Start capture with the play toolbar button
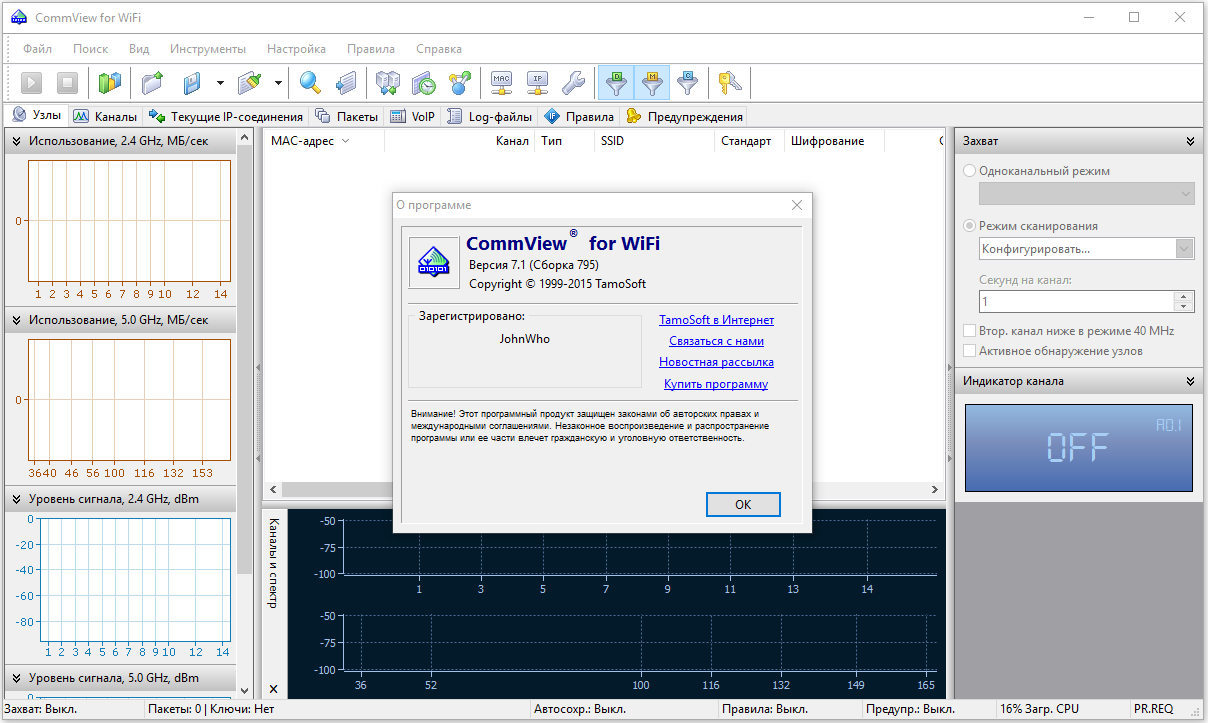Screen dimensions: 1208x723 (32, 83)
